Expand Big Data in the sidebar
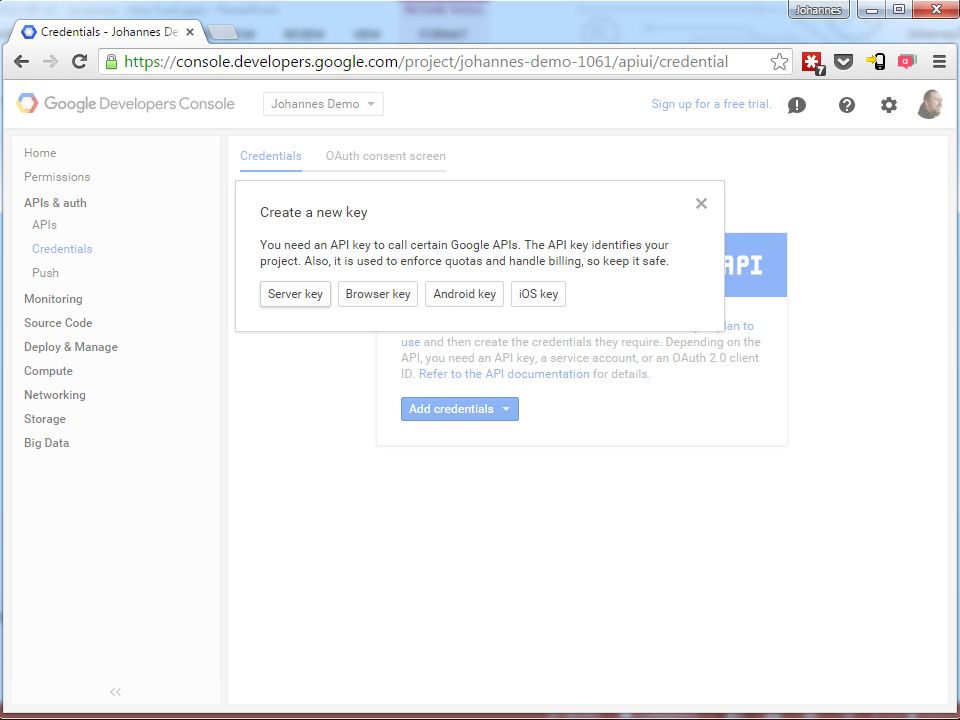960x720 pixels. click(x=47, y=443)
